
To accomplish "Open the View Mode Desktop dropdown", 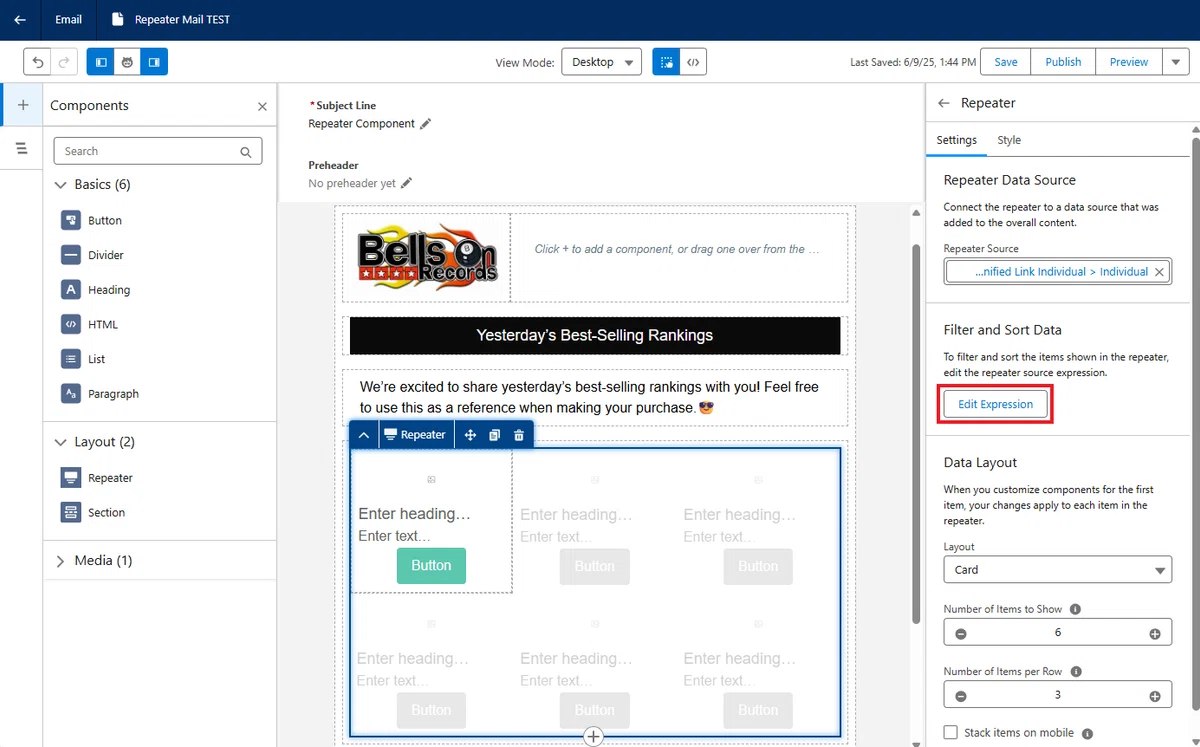I will pyautogui.click(x=601, y=62).
